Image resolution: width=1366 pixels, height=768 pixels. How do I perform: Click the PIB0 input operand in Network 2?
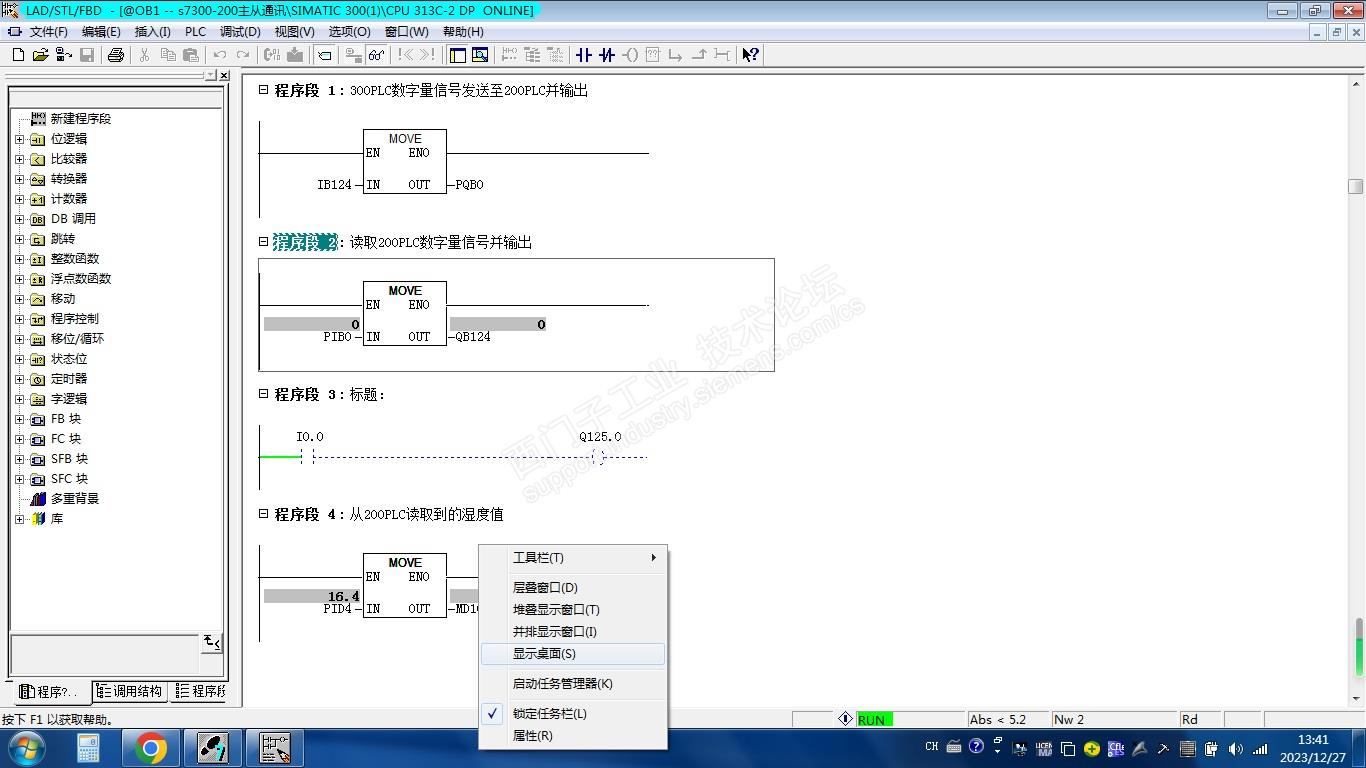click(338, 337)
